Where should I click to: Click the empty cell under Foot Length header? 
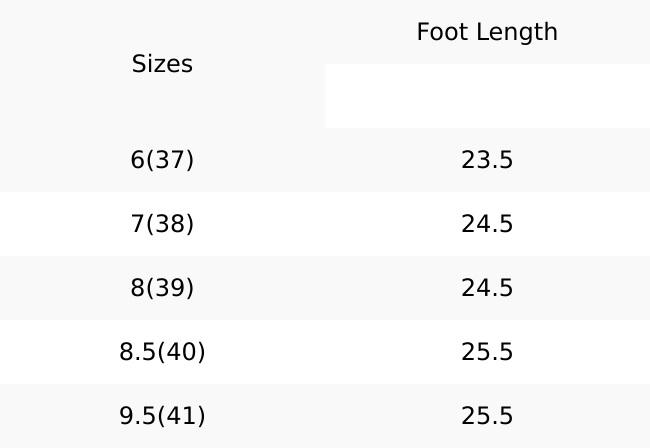487,96
